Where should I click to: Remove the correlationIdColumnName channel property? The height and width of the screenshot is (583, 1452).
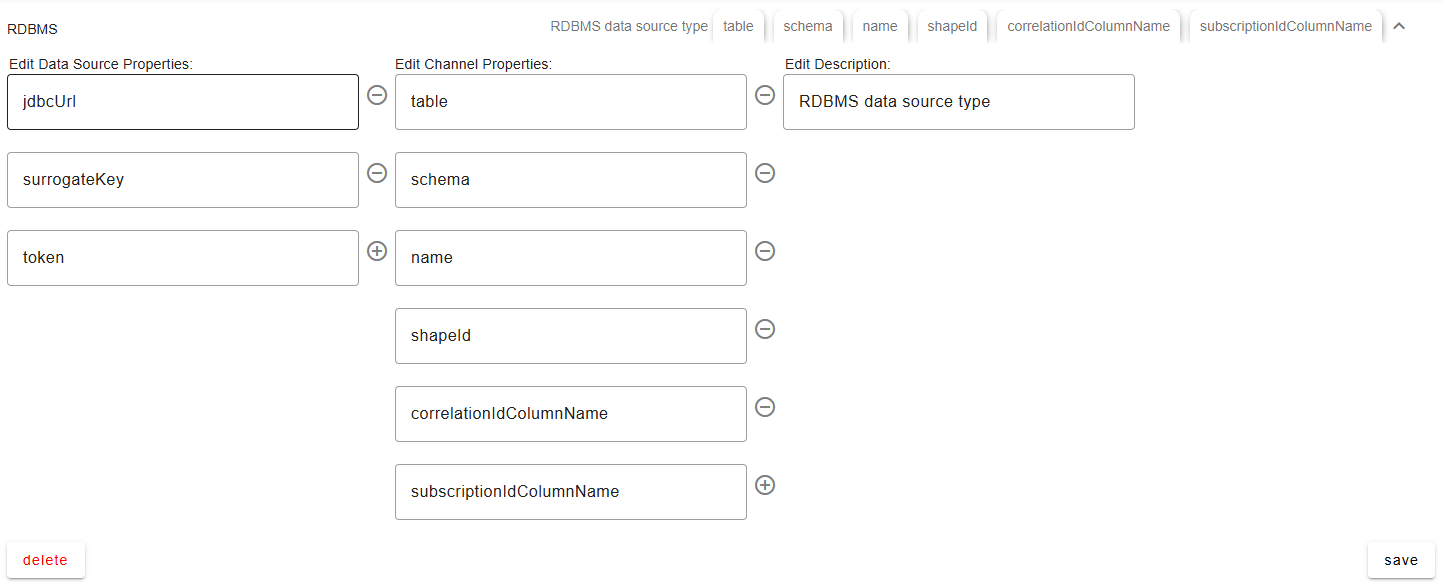(x=764, y=407)
